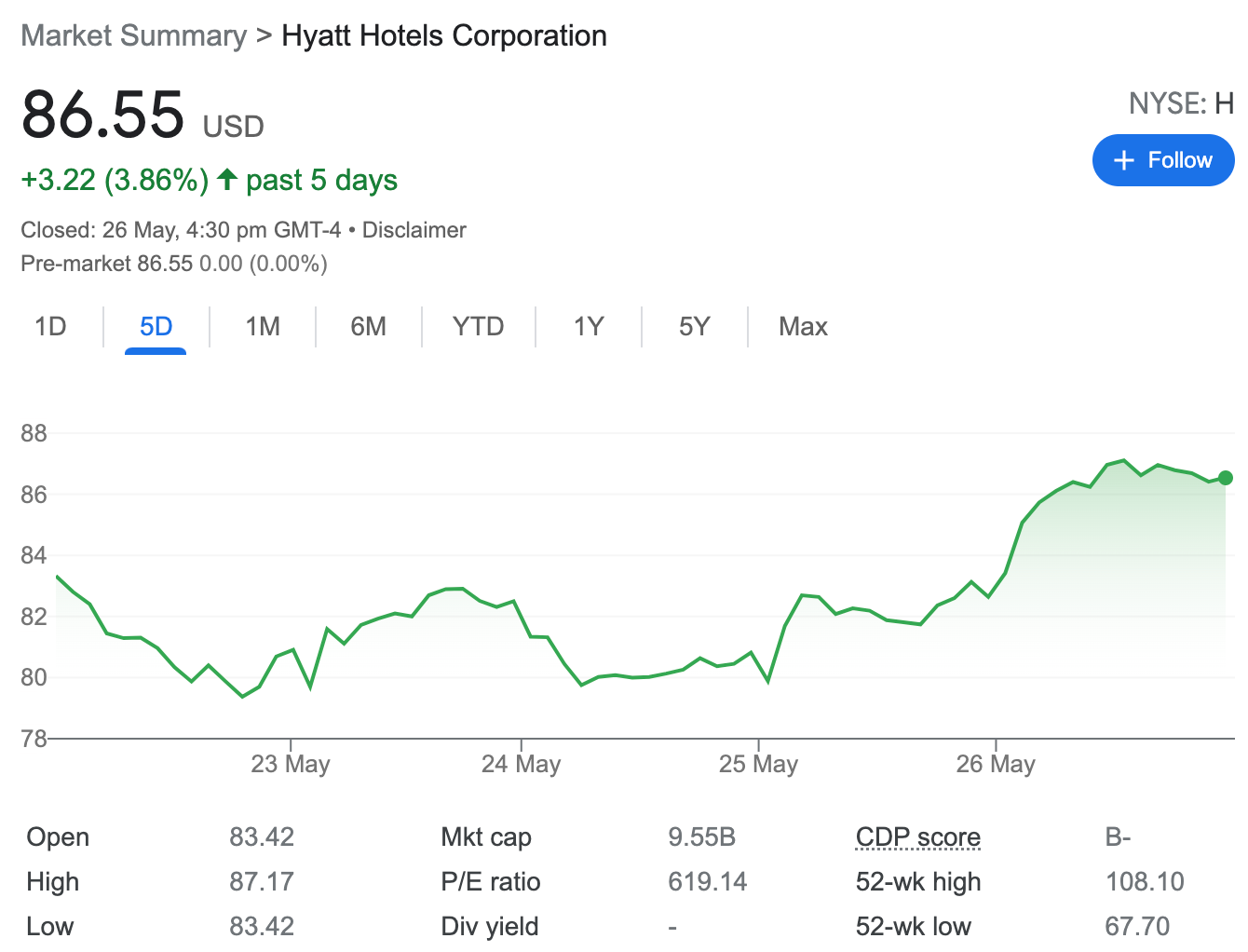
Task: Click the 52-wk low value 67.70
Action: (x=1137, y=926)
